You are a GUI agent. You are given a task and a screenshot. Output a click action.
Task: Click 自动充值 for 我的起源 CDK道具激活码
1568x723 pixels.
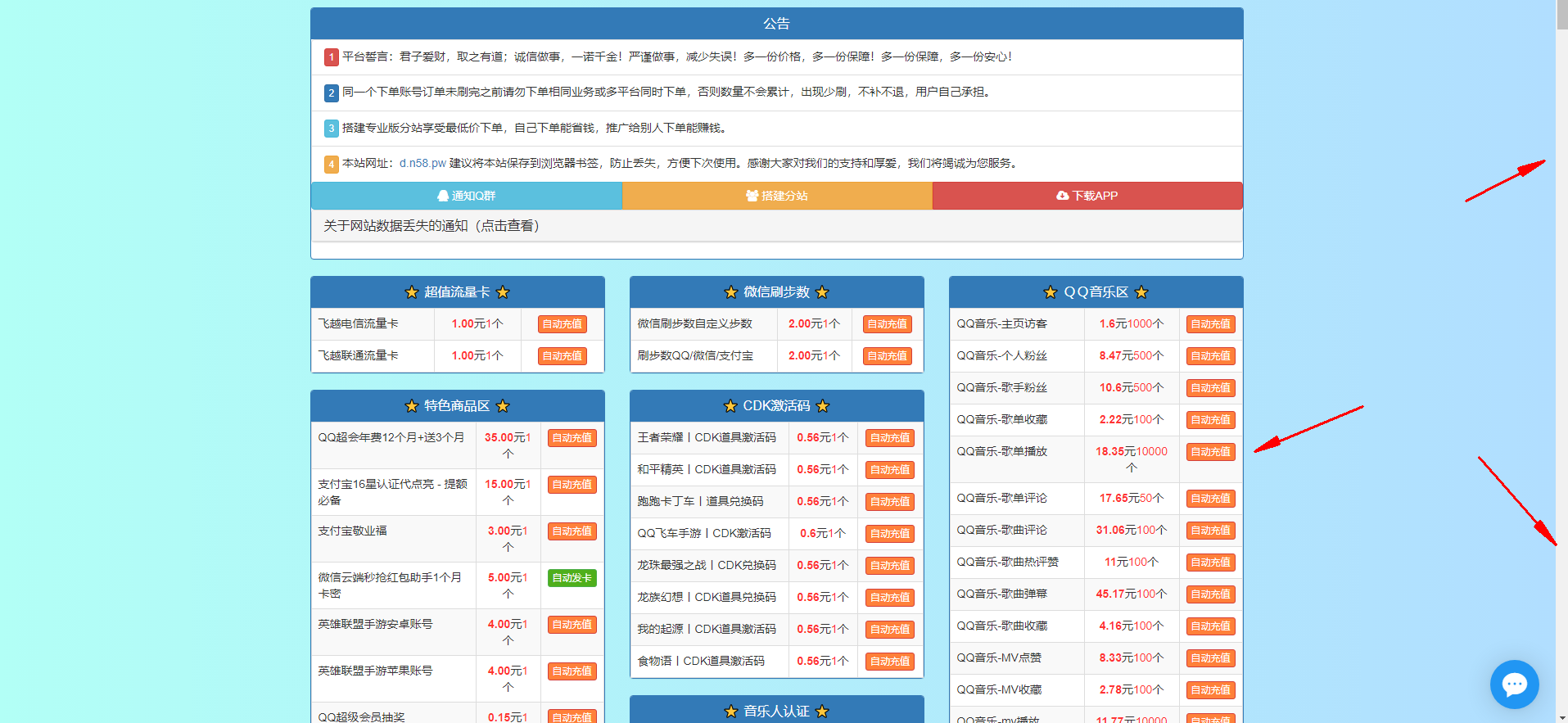pos(890,630)
